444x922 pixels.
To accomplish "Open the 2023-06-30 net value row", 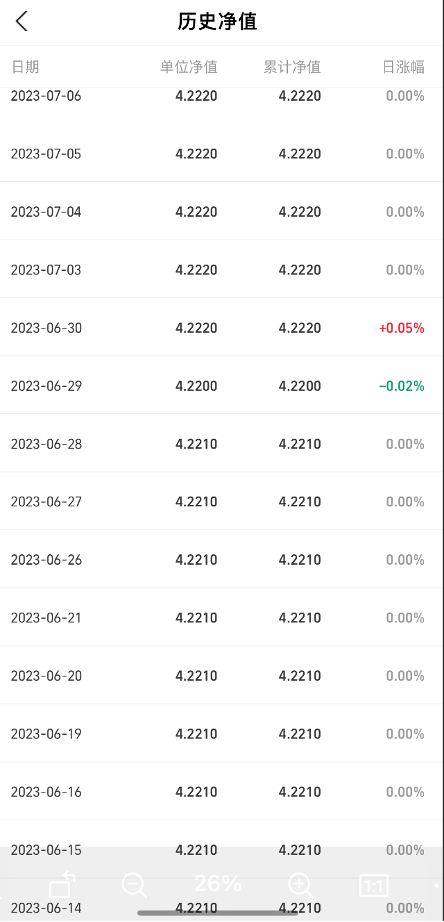I will point(222,327).
